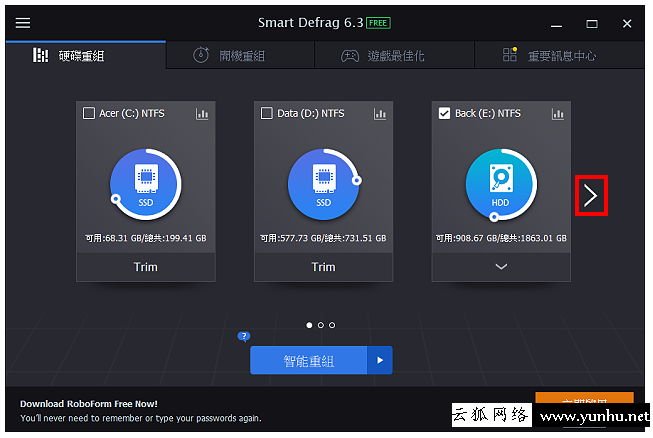Go to the next page of drives arrow
This screenshot has width=653, height=438.
click(591, 196)
